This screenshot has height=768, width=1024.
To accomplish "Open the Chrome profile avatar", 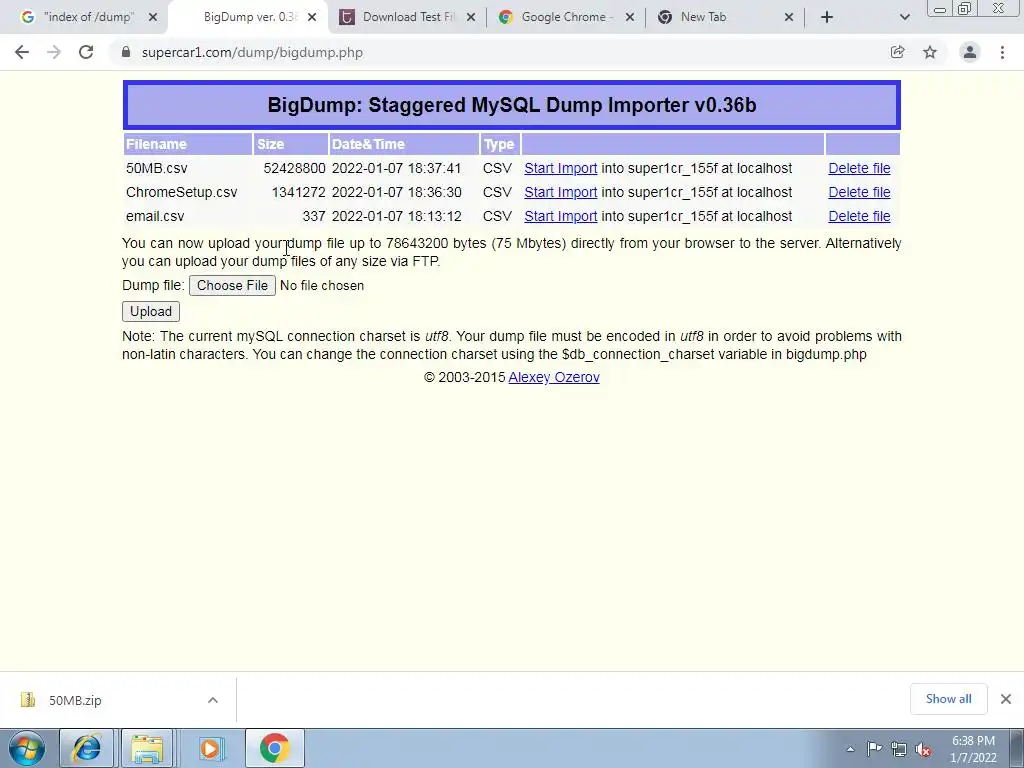I will 970,52.
